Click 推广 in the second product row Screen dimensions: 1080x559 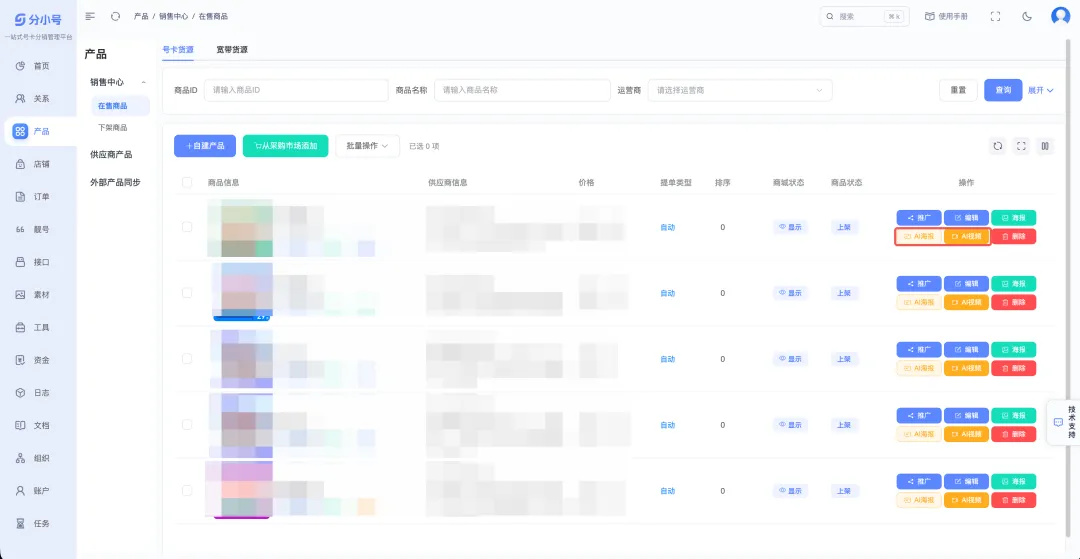coord(919,284)
